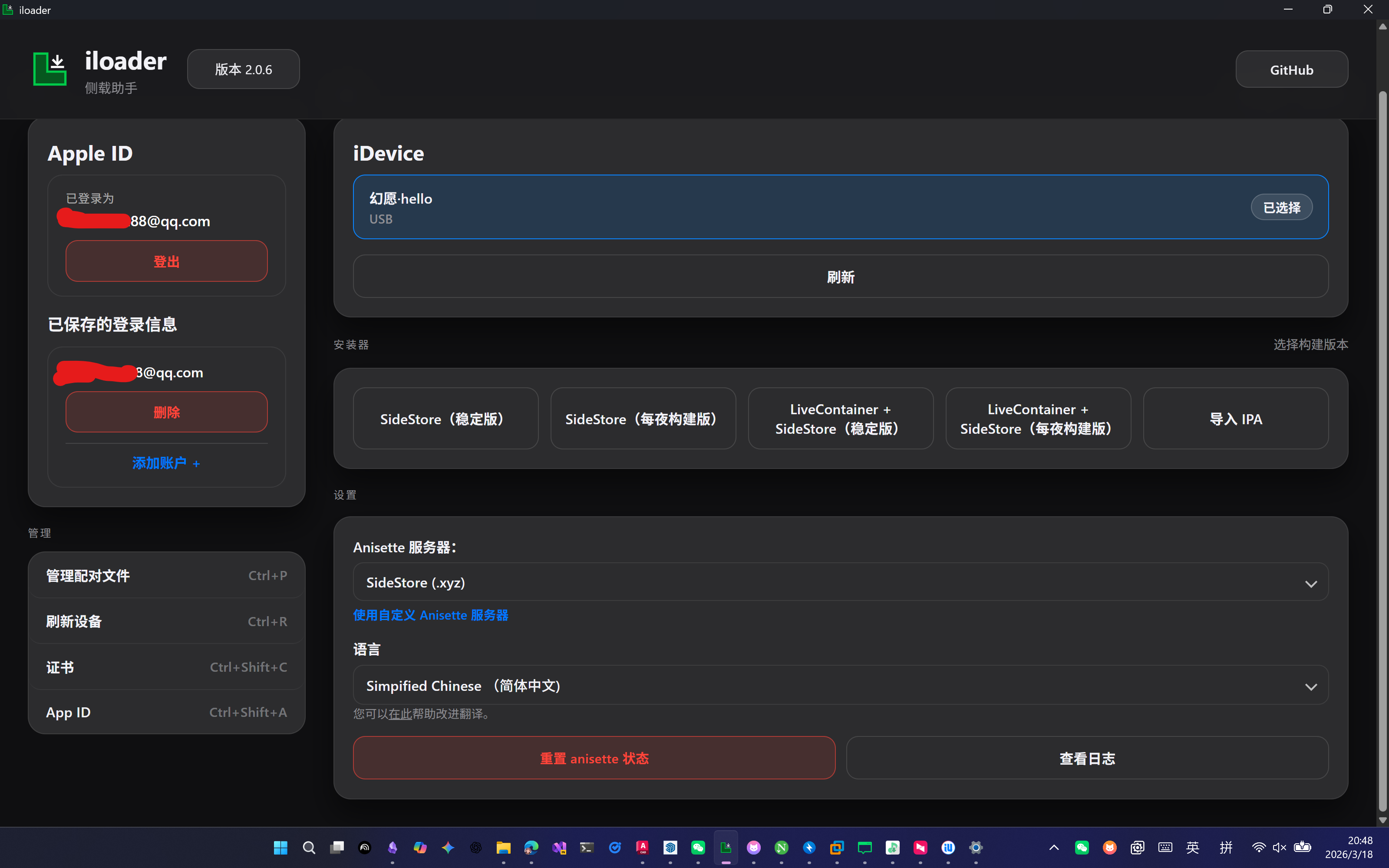Click the muted volume tray icon

click(x=1280, y=847)
